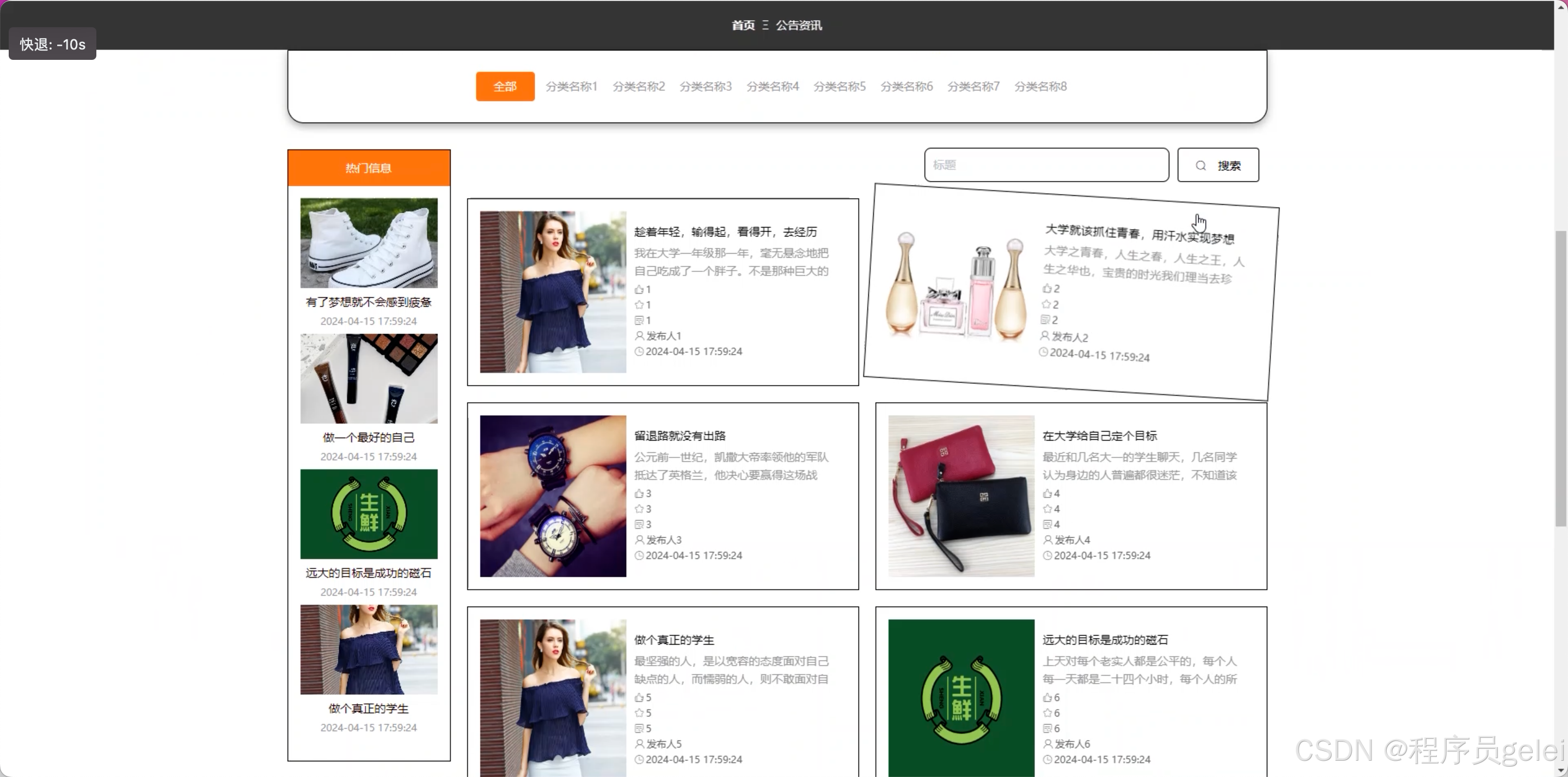Click the star icon on the watch post
The width and height of the screenshot is (1568, 777).
pos(639,509)
